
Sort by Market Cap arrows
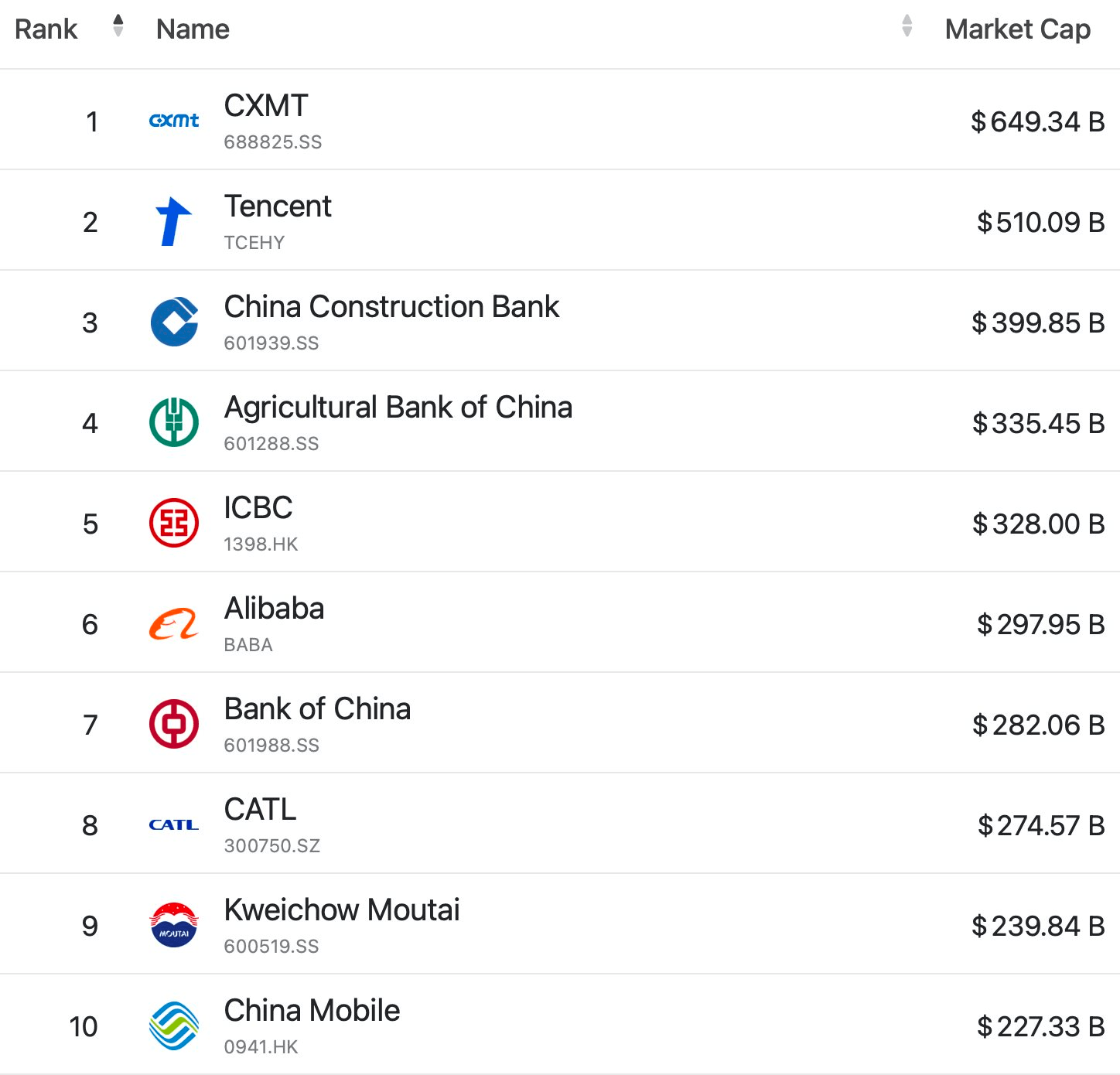tap(907, 26)
